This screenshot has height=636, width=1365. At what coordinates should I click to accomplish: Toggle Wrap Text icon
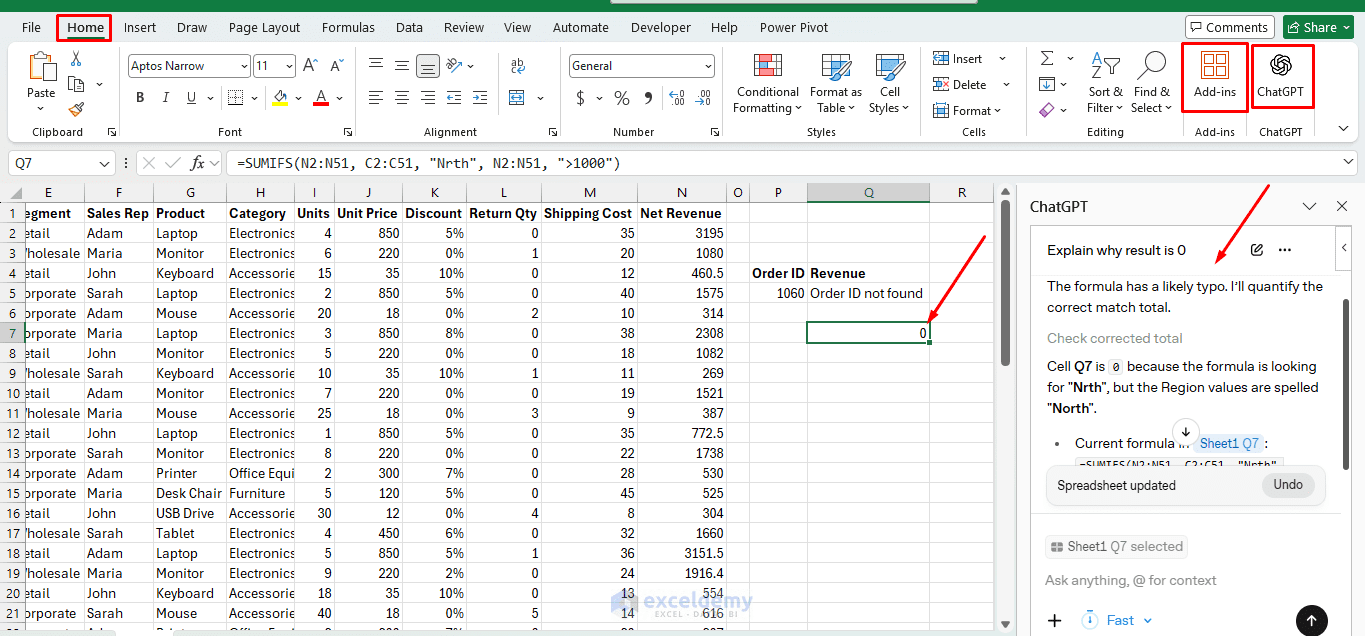click(x=518, y=66)
